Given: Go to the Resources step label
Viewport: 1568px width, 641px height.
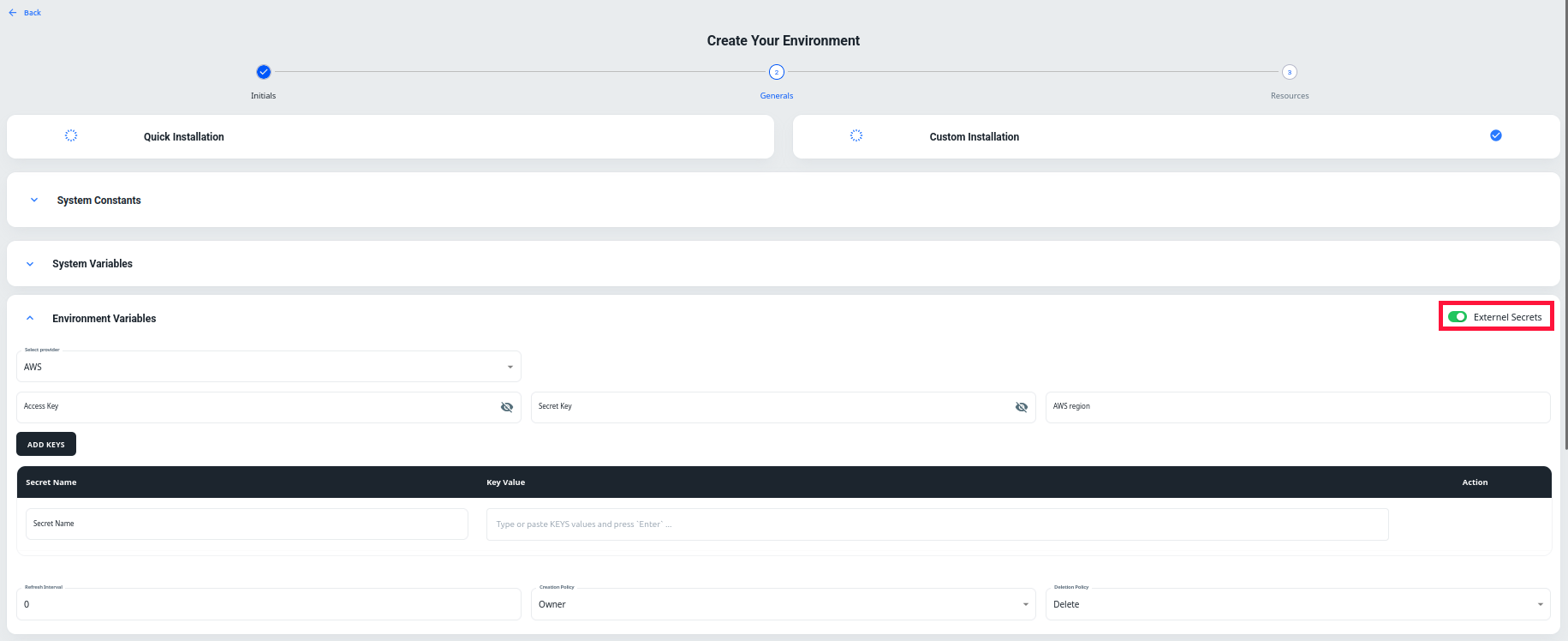Looking at the screenshot, I should coord(1290,96).
